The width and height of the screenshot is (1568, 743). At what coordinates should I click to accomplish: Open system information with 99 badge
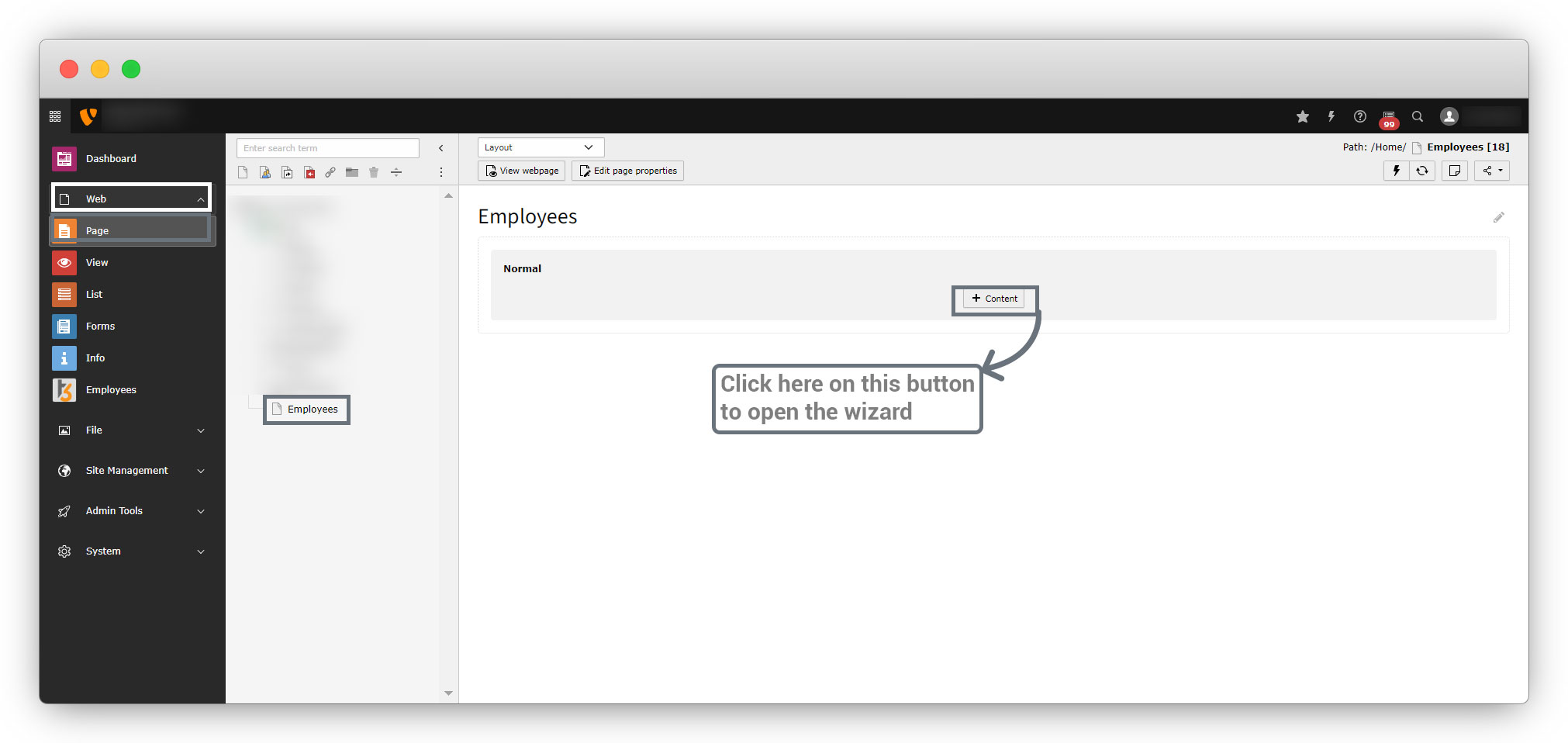1388,118
